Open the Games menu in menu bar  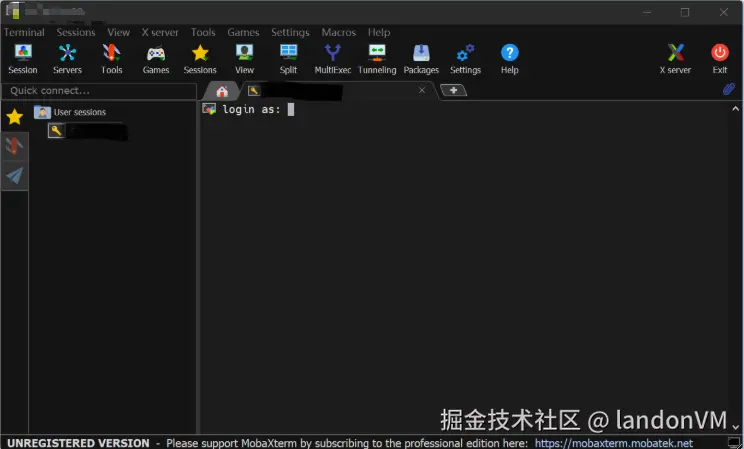click(x=243, y=32)
